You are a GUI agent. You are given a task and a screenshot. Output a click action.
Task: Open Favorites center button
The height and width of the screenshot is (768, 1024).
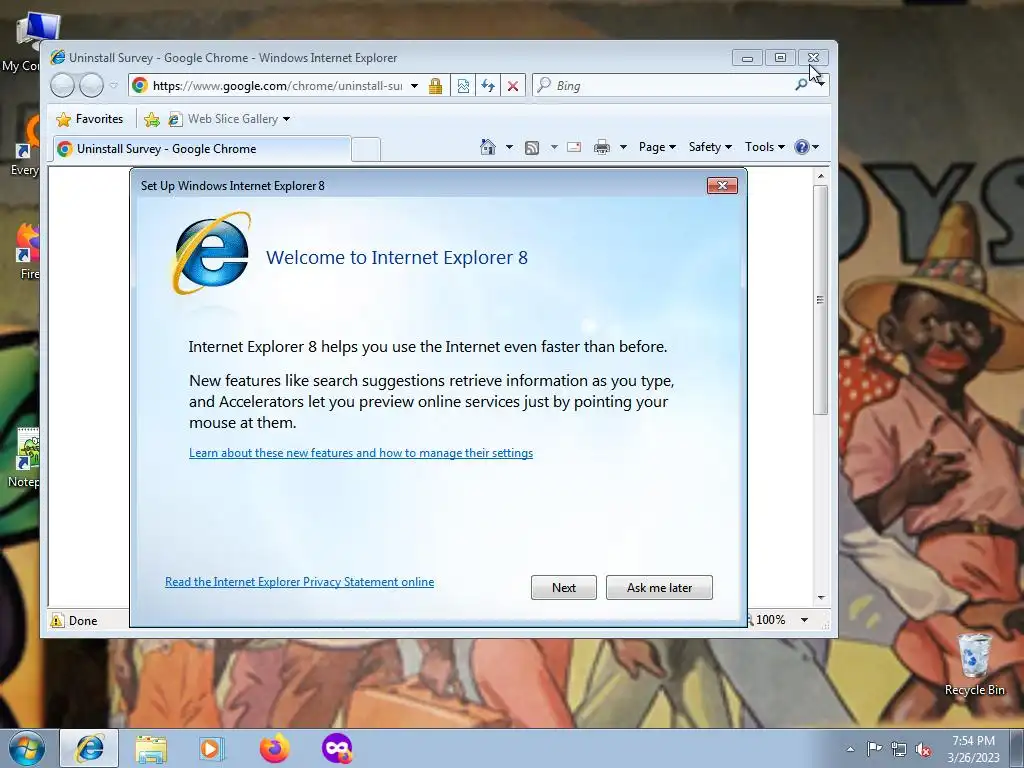point(90,119)
